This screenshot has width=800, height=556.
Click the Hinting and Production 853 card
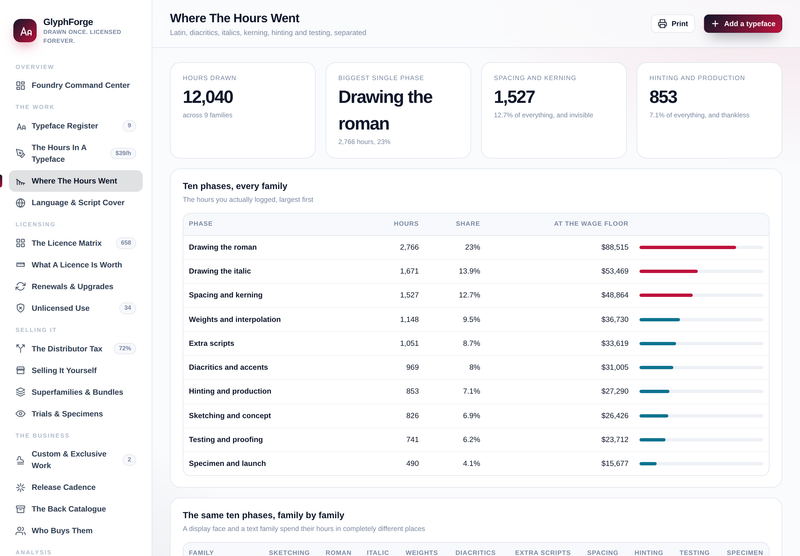tap(709, 110)
